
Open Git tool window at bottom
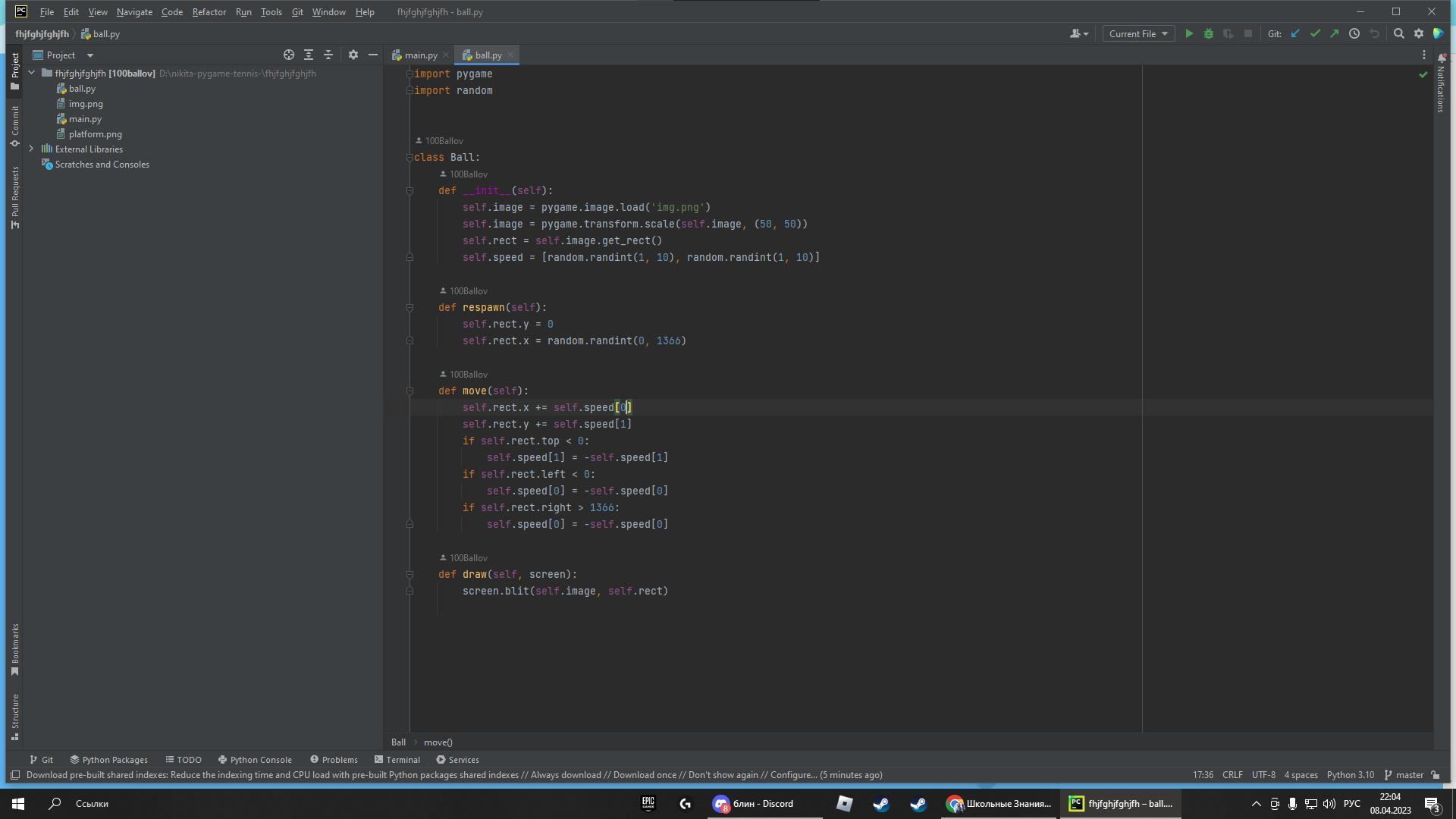pyautogui.click(x=41, y=760)
